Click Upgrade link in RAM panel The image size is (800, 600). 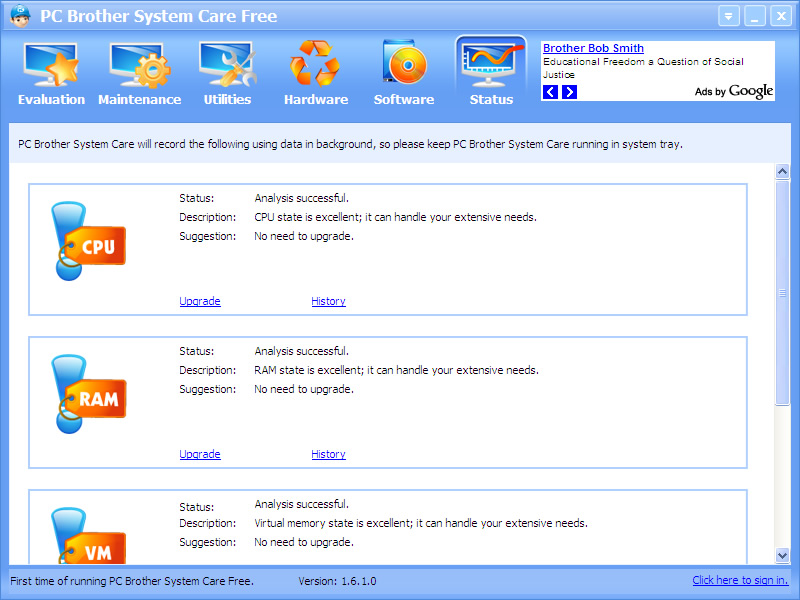[200, 454]
